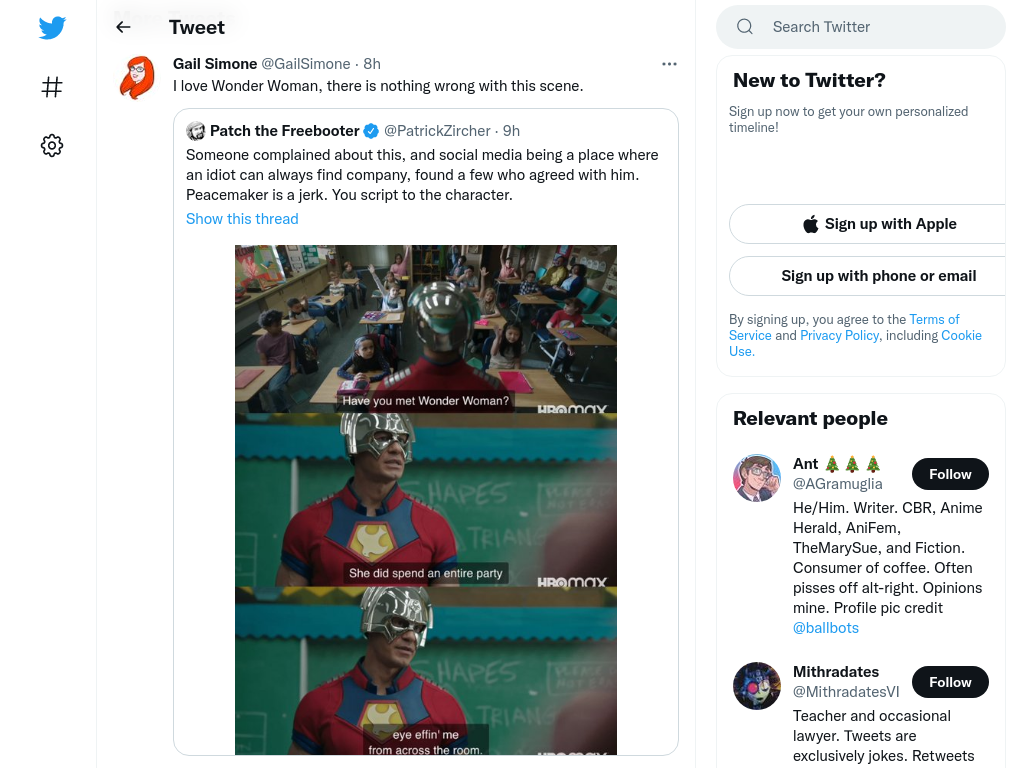Image resolution: width=1024 pixels, height=768 pixels.
Task: Open the Explore hashtag icon
Action: click(x=52, y=87)
